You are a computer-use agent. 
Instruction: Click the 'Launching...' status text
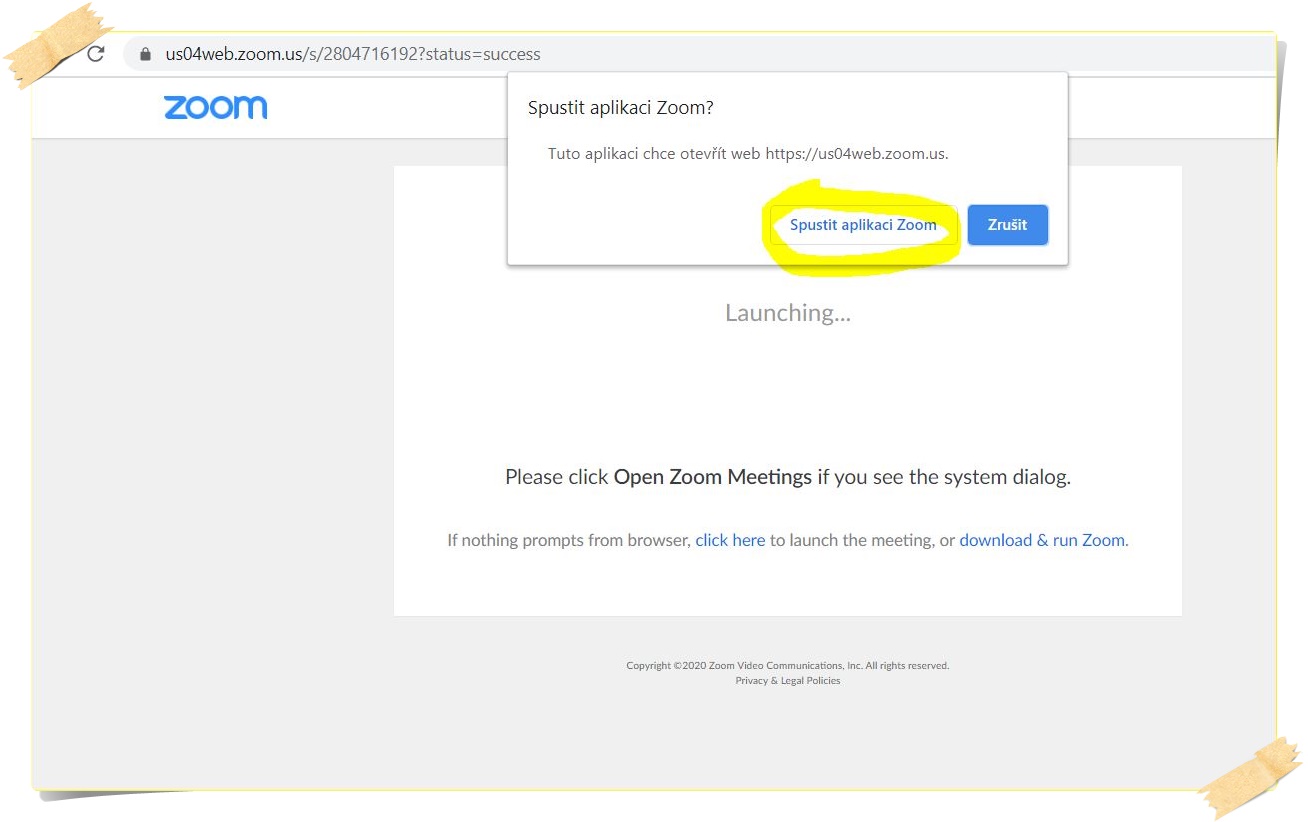click(788, 313)
